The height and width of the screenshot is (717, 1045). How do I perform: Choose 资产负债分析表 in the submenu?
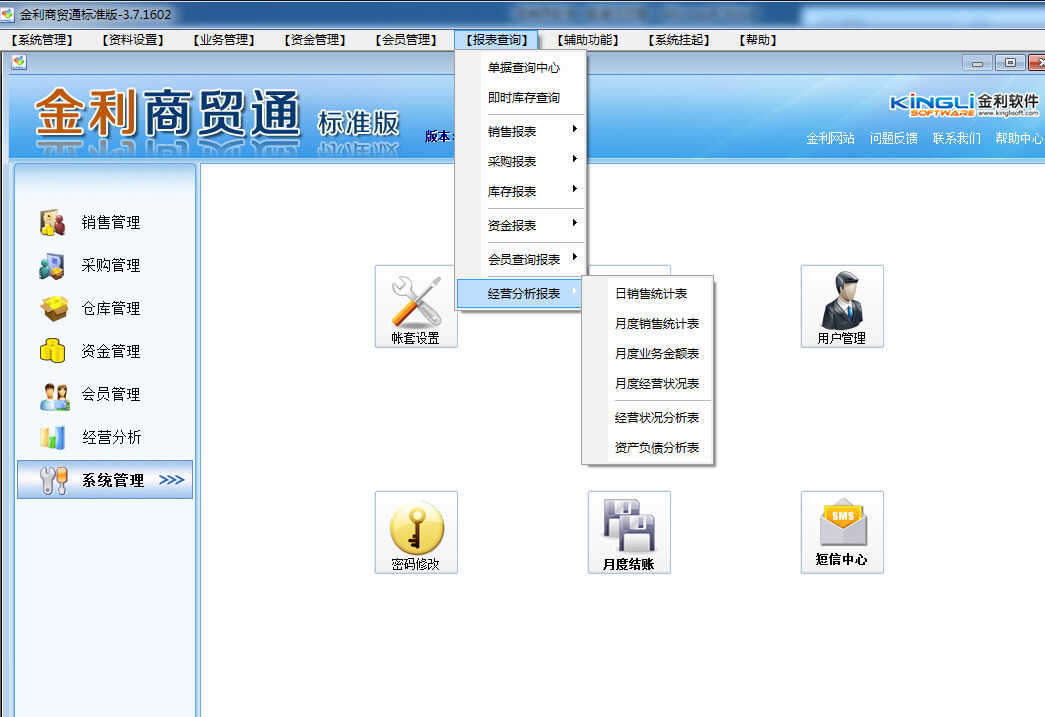tap(656, 448)
